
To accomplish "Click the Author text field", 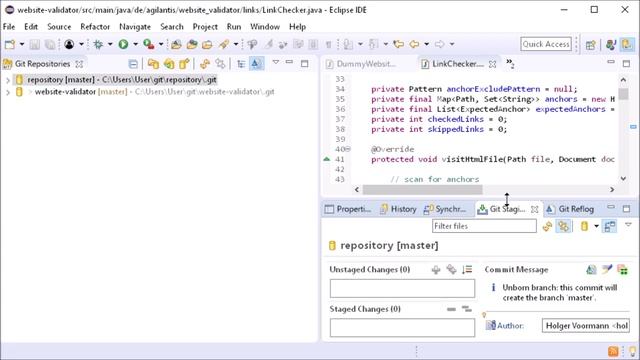I will click(x=585, y=326).
